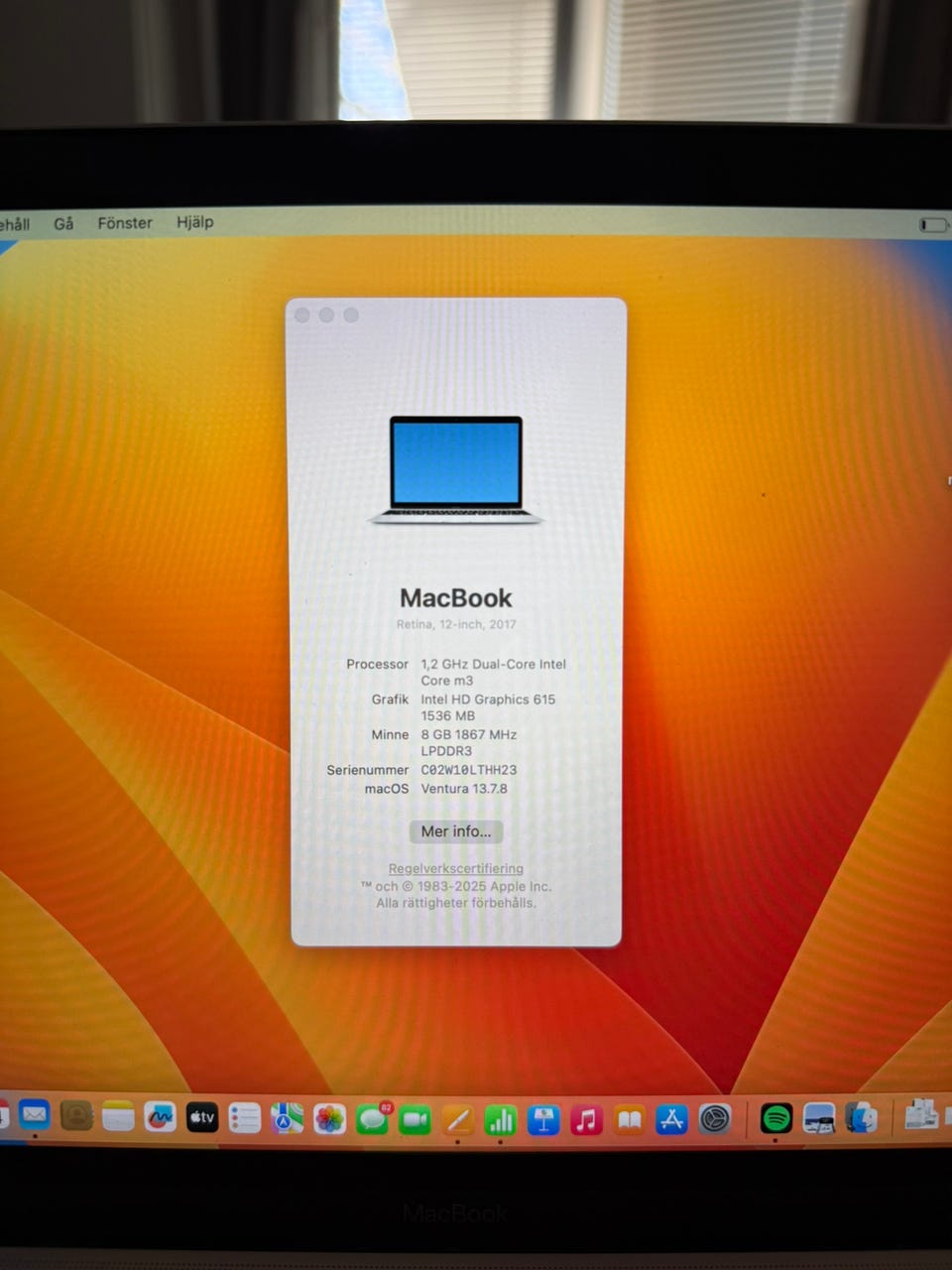Open the Hjälp menu
This screenshot has height=1270, width=952.
195,222
